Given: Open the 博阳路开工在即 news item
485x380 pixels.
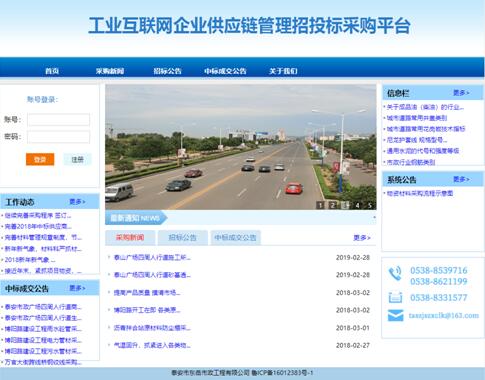Looking at the screenshot, I should (147, 310).
